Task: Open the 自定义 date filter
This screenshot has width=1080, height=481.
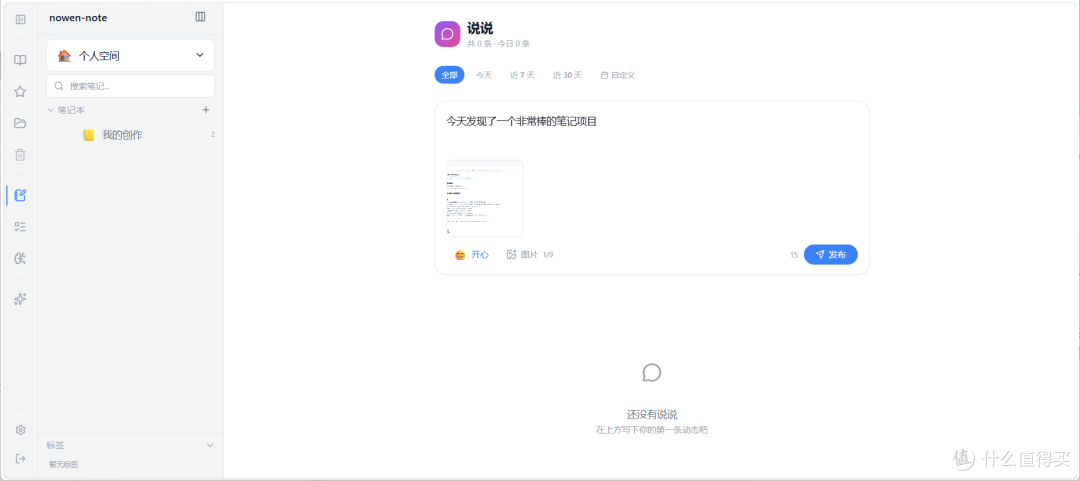Action: 618,75
